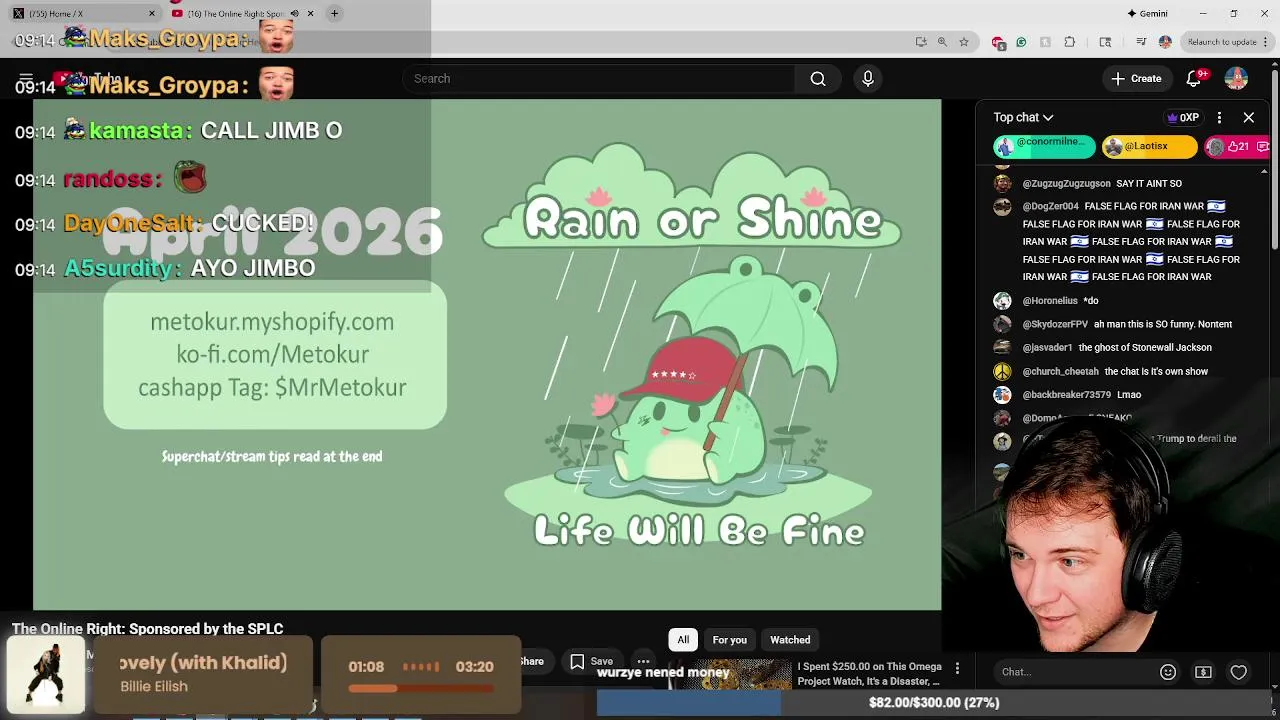Close the live chat panel
1280x720 pixels.
click(x=1249, y=118)
